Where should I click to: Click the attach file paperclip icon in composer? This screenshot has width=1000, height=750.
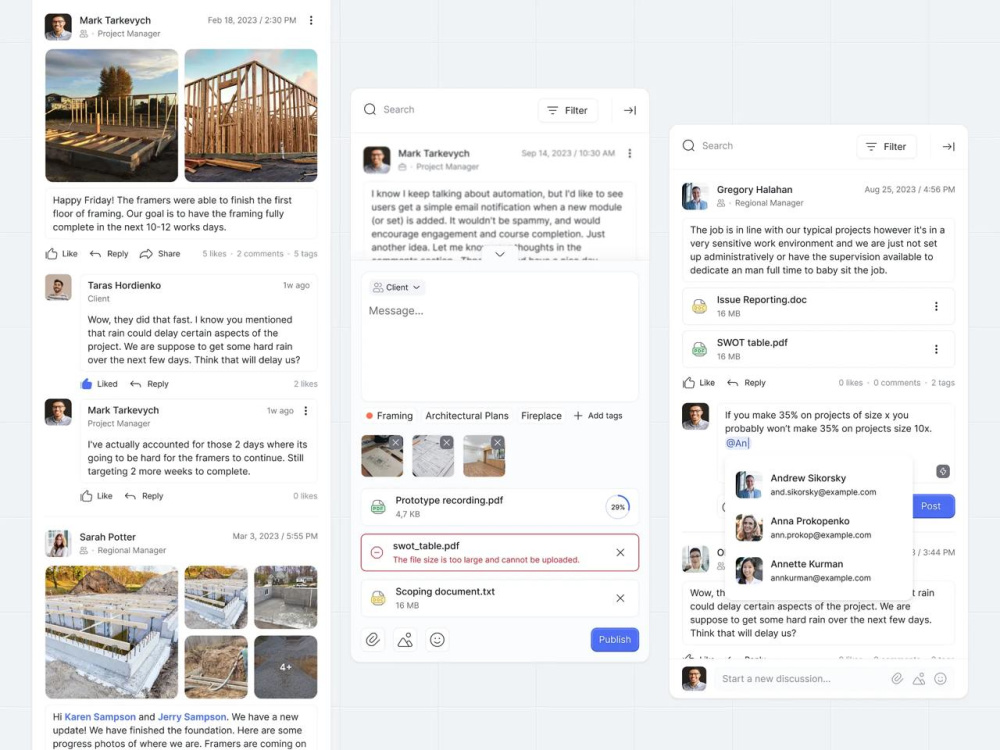[x=373, y=640]
